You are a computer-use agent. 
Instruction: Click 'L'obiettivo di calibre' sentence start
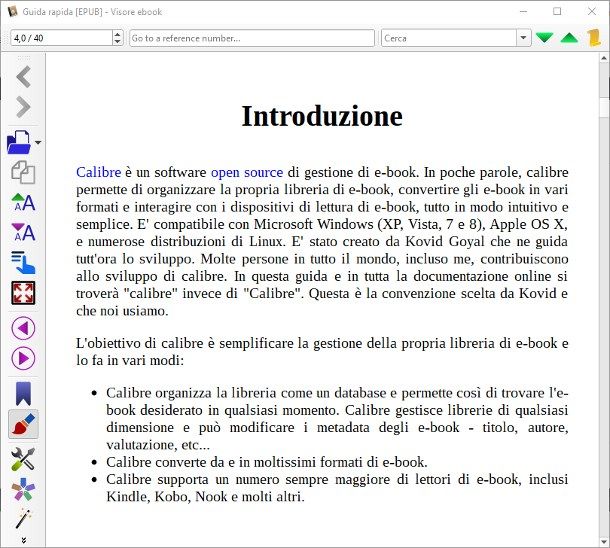coord(140,343)
